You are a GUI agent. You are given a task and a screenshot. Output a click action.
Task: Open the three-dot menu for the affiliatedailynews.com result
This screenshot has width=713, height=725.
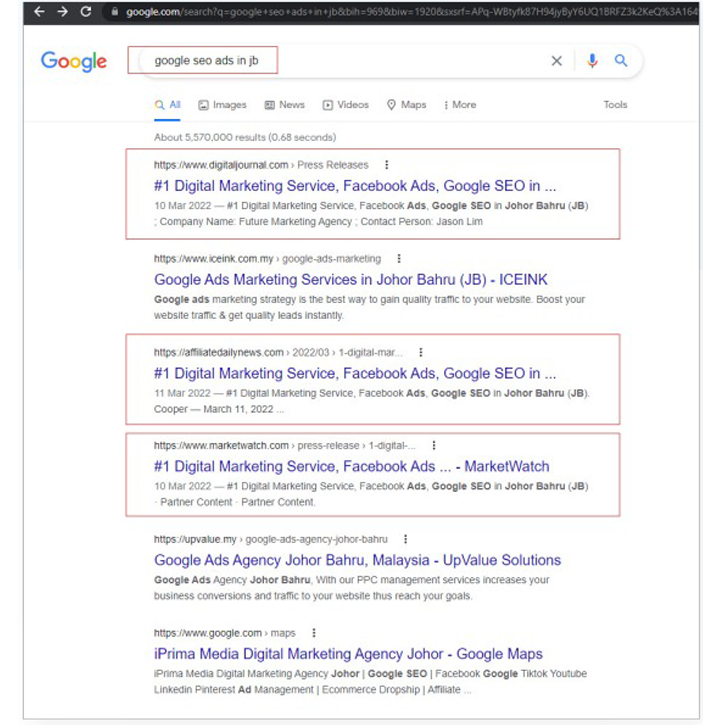421,352
